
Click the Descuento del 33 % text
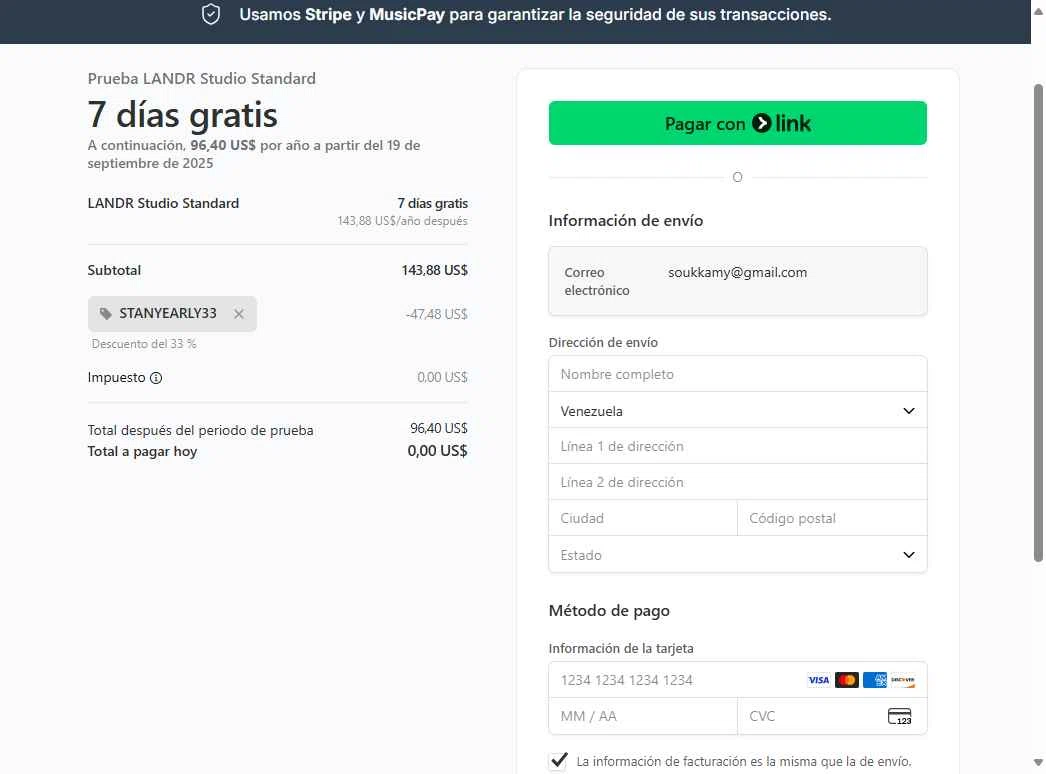(144, 344)
